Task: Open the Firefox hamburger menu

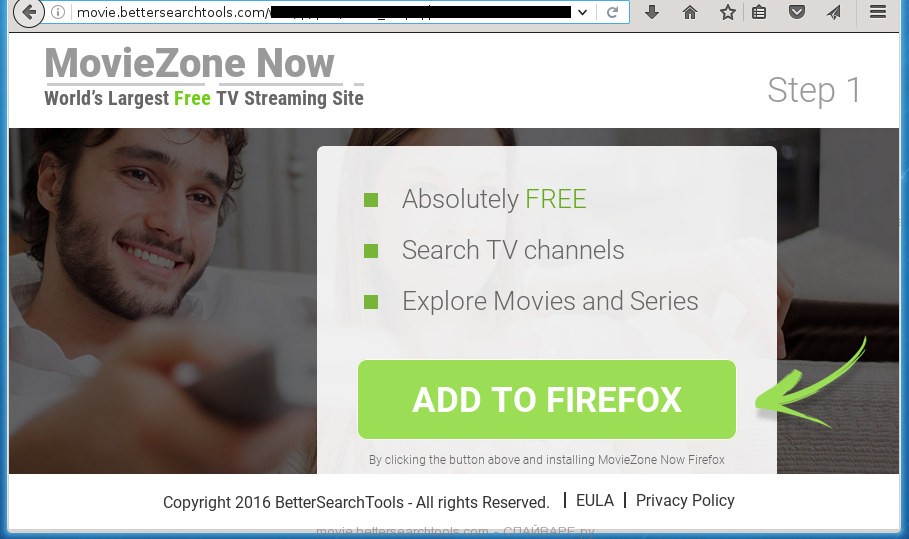Action: pyautogui.click(x=878, y=12)
